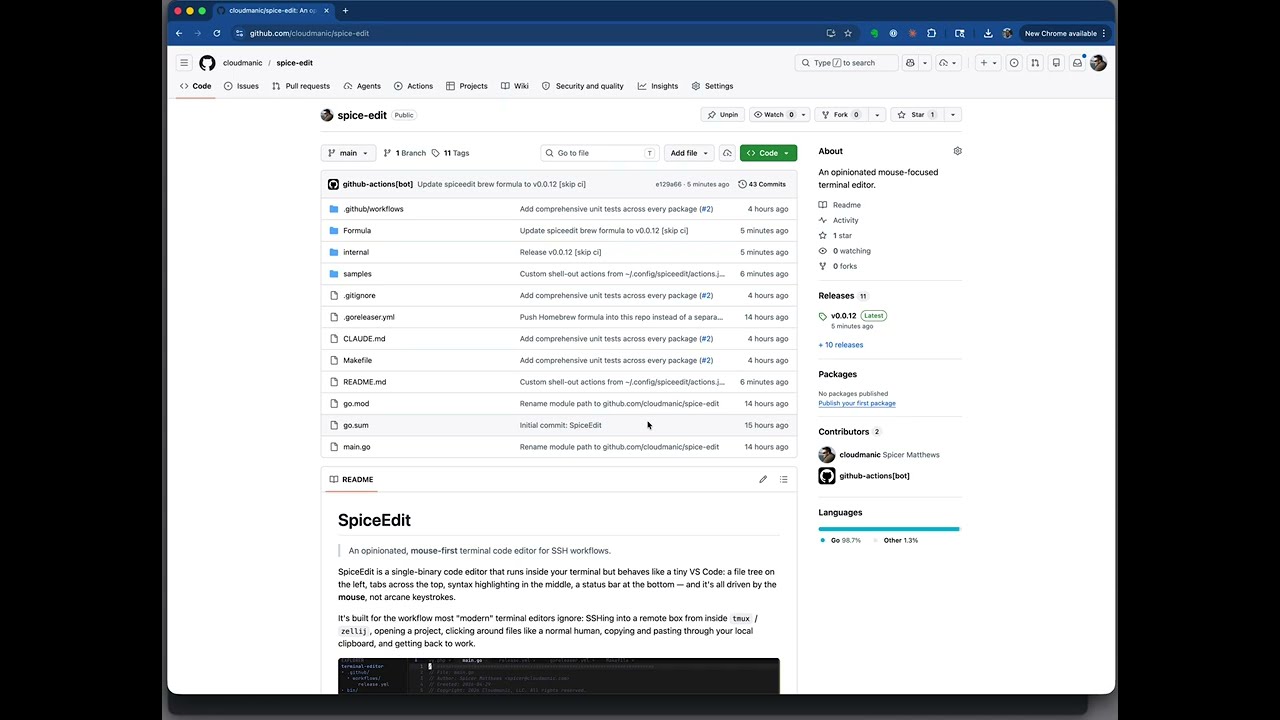Open the Repositories icon in header
1280x720 pixels.
click(1056, 63)
